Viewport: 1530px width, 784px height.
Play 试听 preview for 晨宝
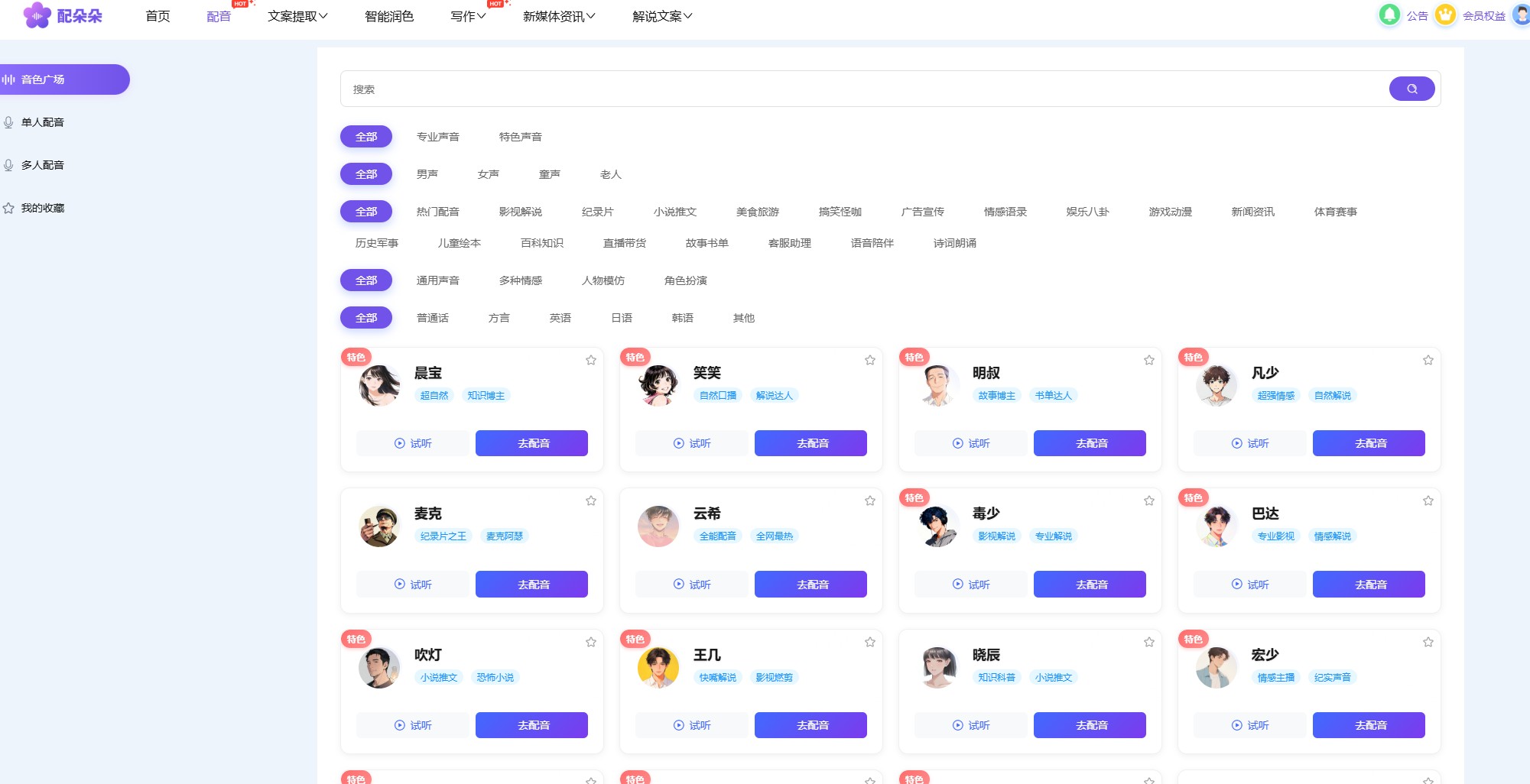coord(413,443)
